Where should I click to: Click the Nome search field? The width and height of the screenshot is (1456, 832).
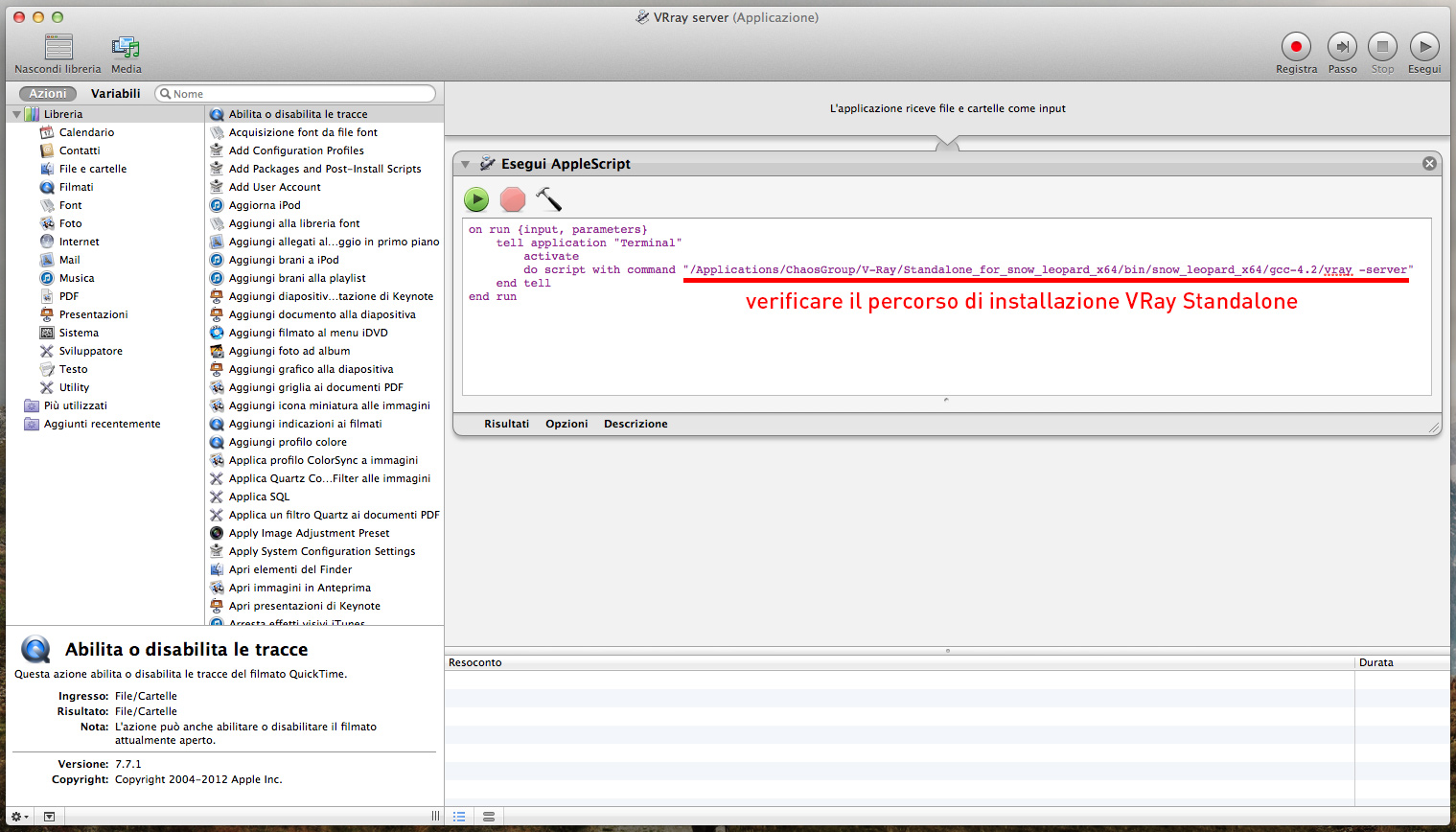pyautogui.click(x=295, y=94)
